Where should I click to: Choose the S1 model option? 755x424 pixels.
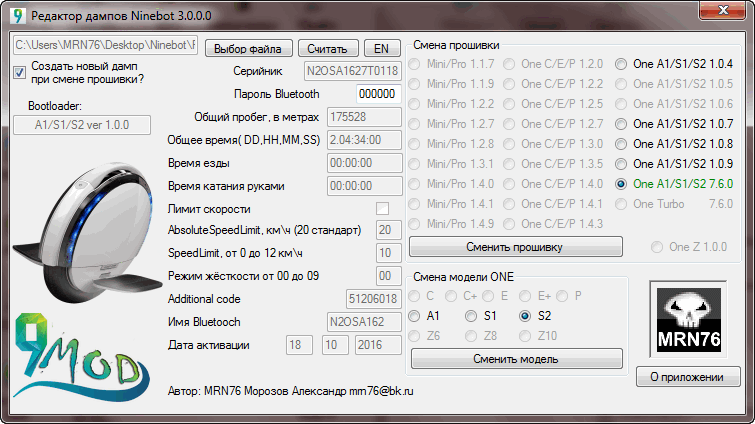click(x=470, y=316)
